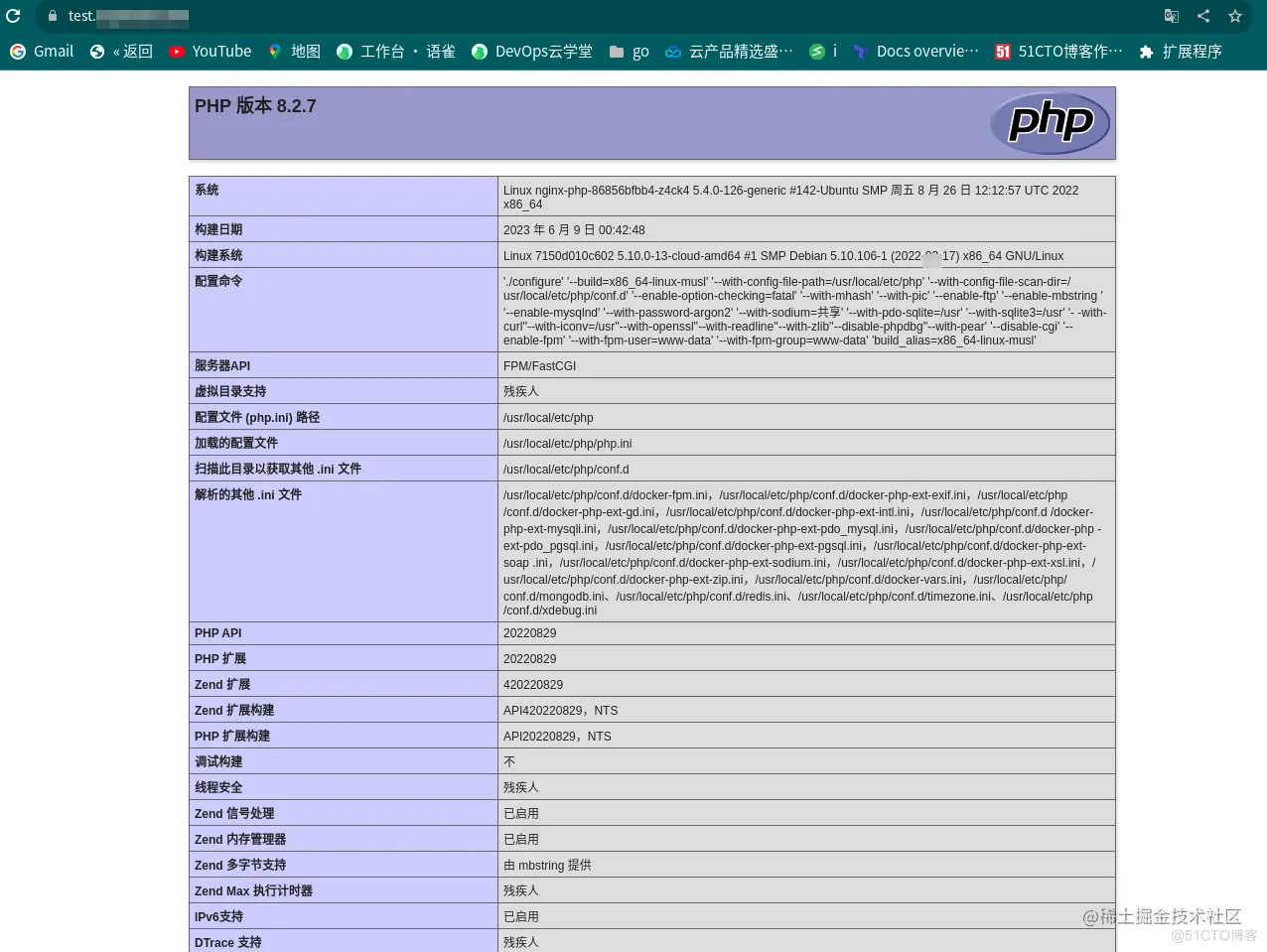The height and width of the screenshot is (952, 1267).
Task: Open the 工作台 · 语雀 bookmark
Action: tap(396, 52)
